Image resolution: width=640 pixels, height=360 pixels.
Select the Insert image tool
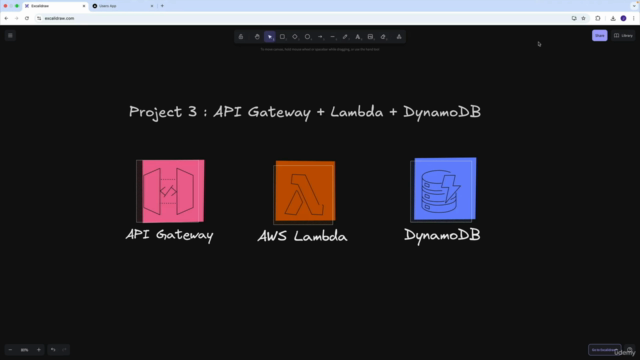point(371,37)
